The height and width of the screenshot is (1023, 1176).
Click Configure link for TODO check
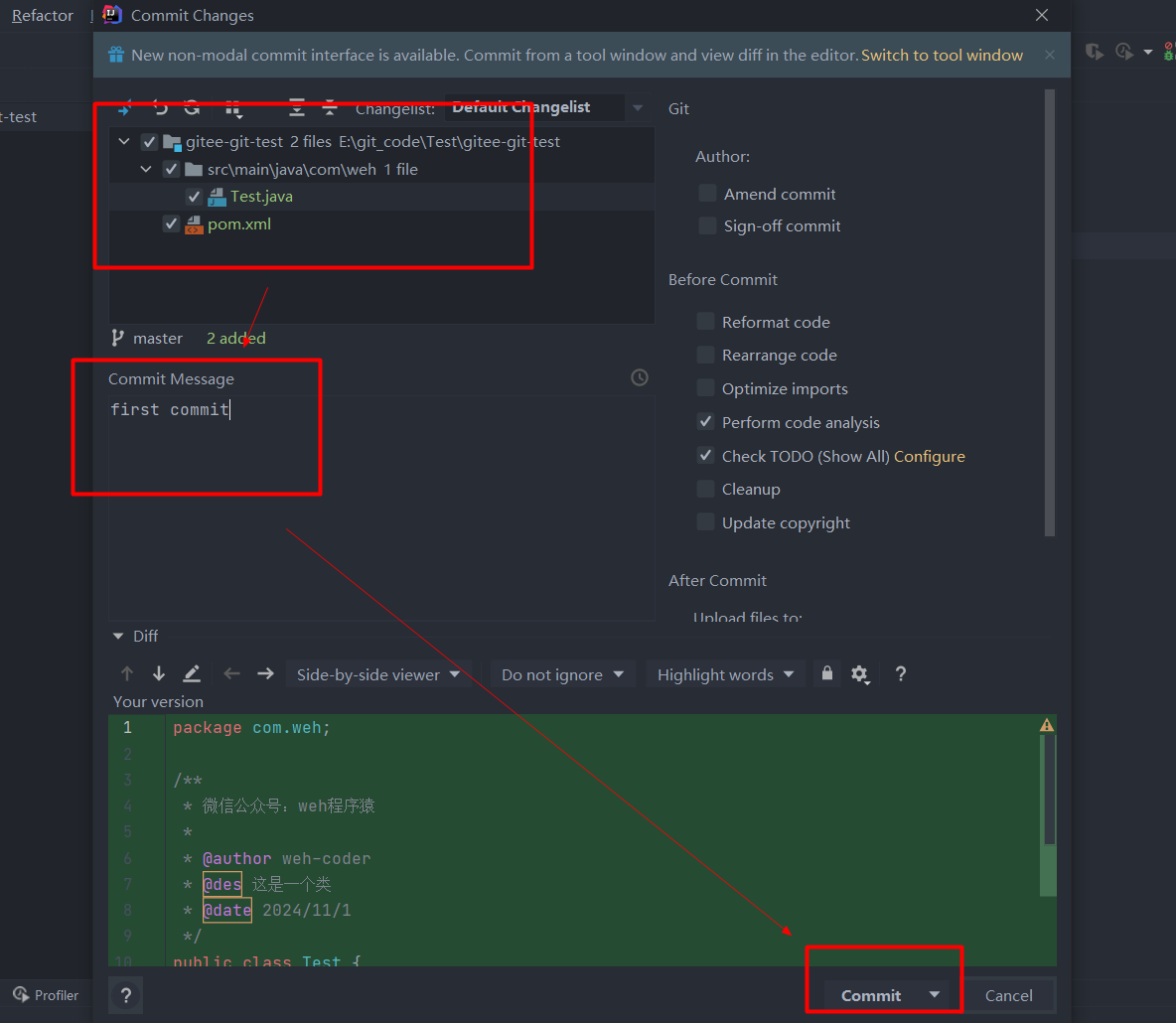tap(930, 456)
